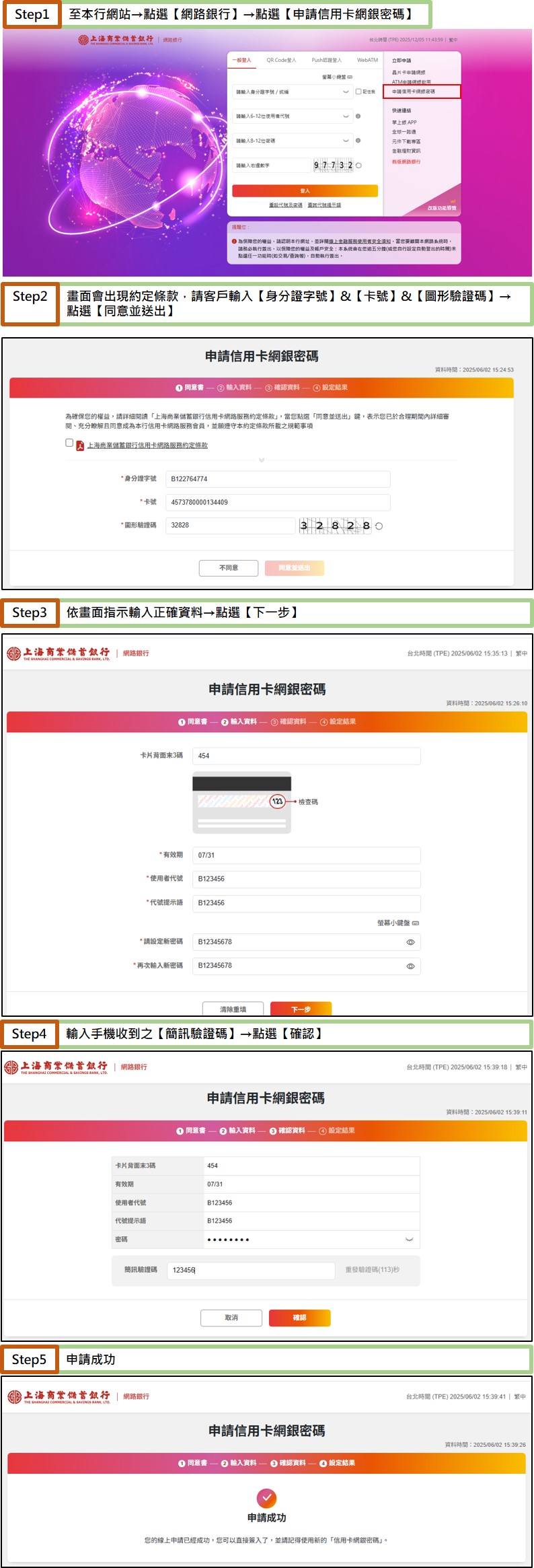The image size is (534, 1568).
Task: Open 螢幕小鍵盤 icon above new password
Action: click(416, 923)
